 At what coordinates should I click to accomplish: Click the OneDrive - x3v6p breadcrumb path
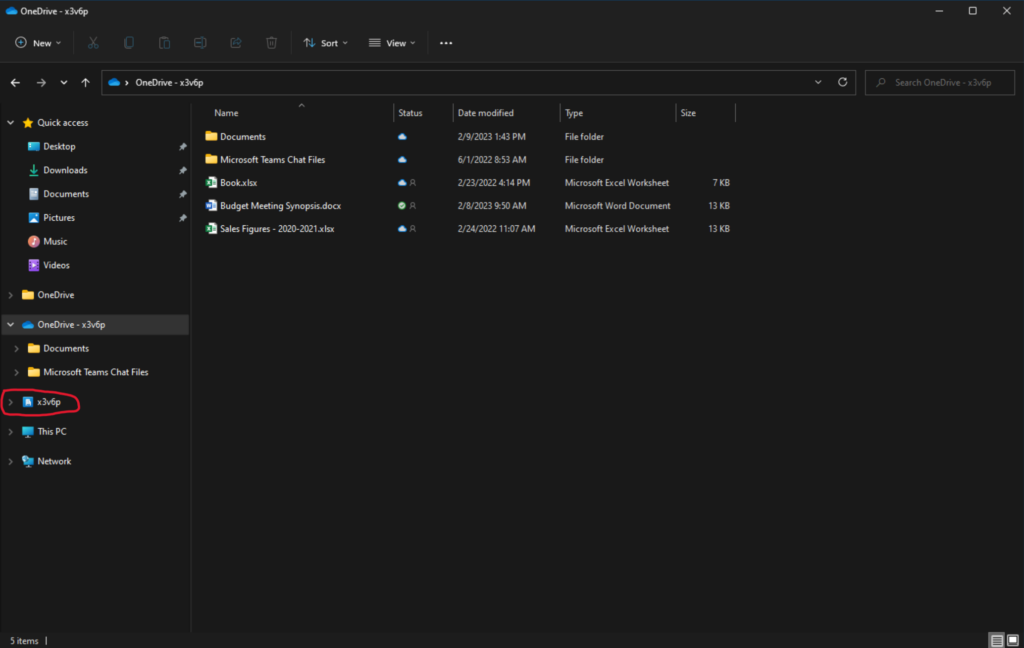pos(169,82)
